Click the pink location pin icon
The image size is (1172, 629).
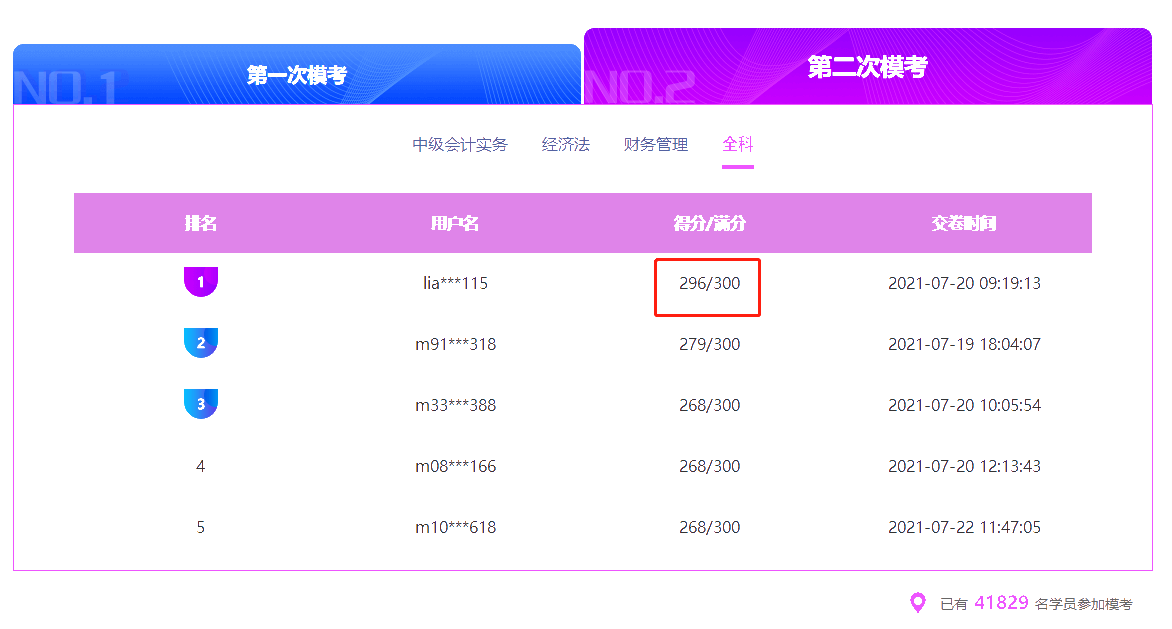point(916,602)
